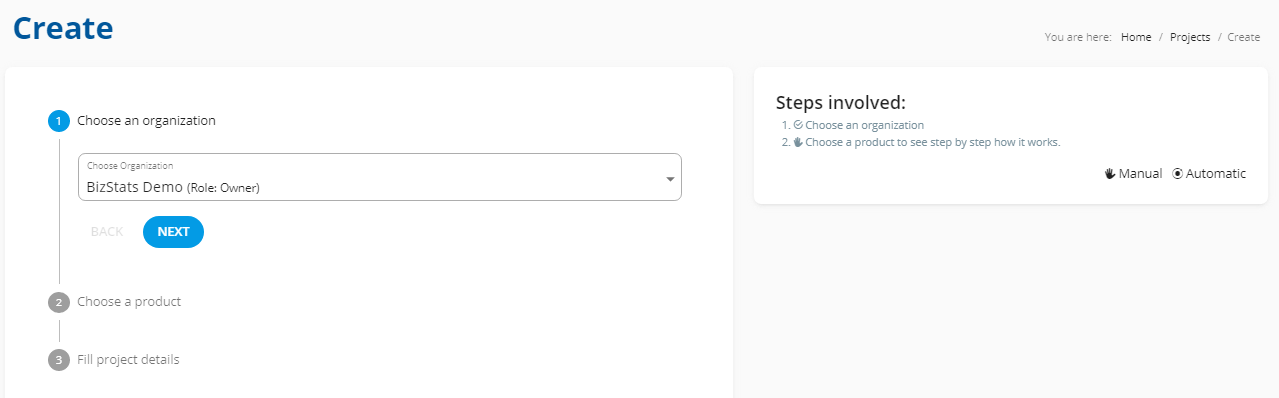This screenshot has height=398, width=1279.
Task: Click Choose an organization in Steps involved list
Action: click(x=864, y=126)
